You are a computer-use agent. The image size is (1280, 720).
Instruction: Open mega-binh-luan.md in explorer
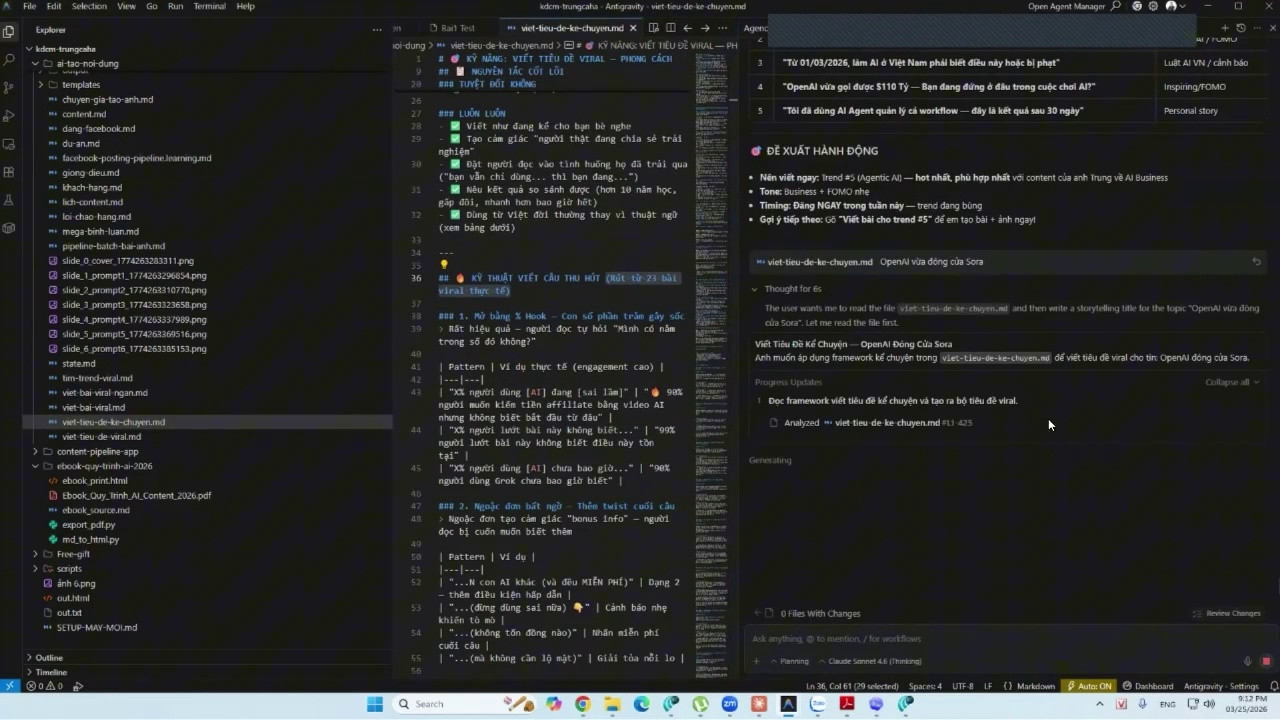click(99, 231)
